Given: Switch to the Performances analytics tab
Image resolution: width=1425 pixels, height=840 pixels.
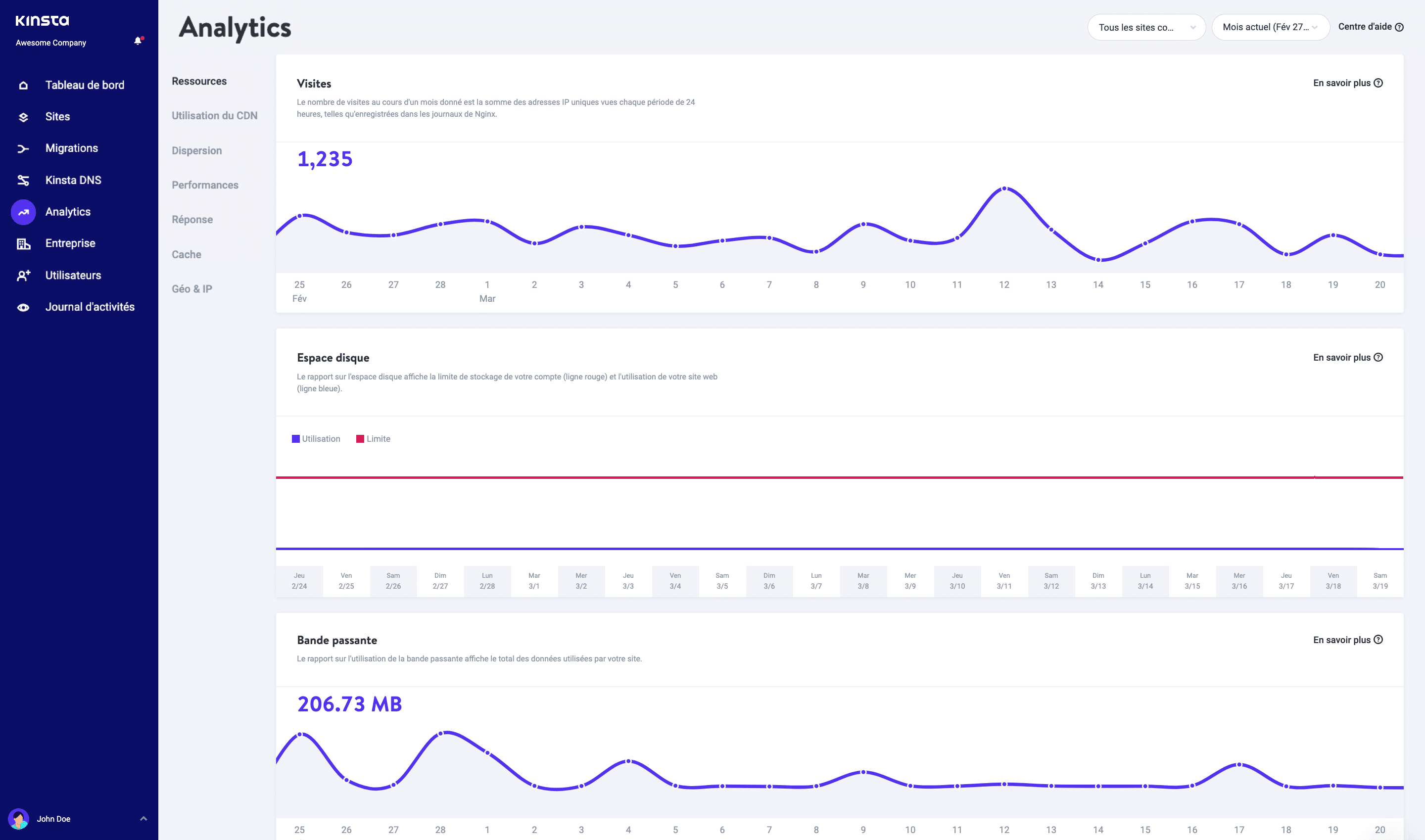Looking at the screenshot, I should (204, 185).
